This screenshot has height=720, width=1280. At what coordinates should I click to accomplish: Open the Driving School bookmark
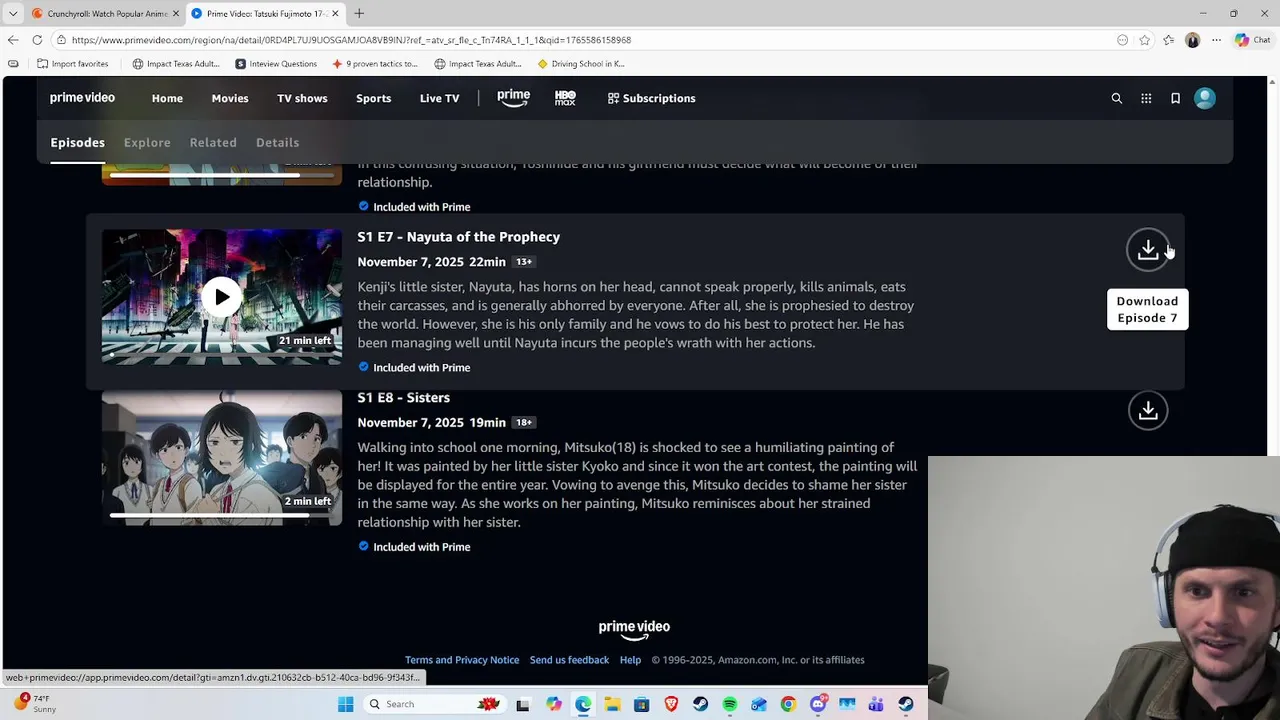[581, 64]
